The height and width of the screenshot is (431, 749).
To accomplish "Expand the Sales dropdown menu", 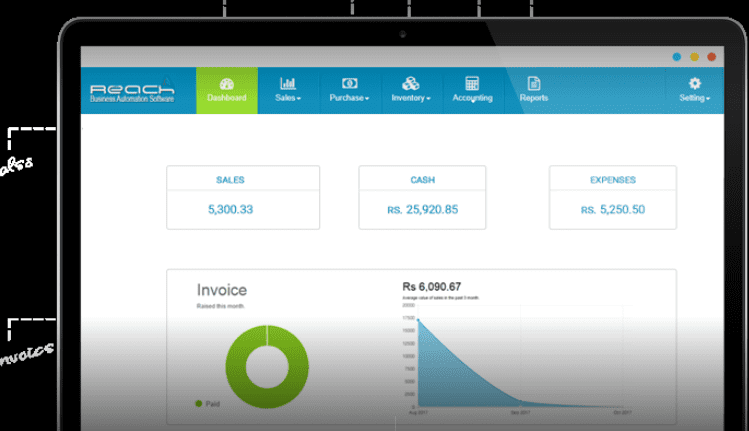I will tap(299, 98).
